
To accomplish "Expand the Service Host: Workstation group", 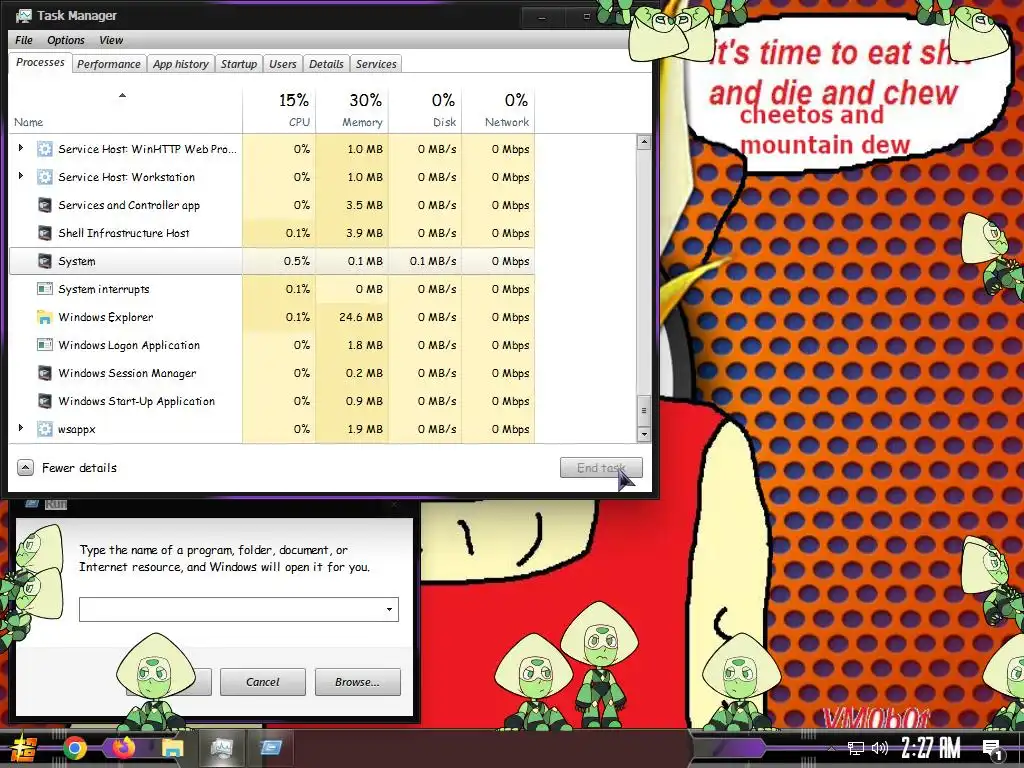I will coord(20,176).
